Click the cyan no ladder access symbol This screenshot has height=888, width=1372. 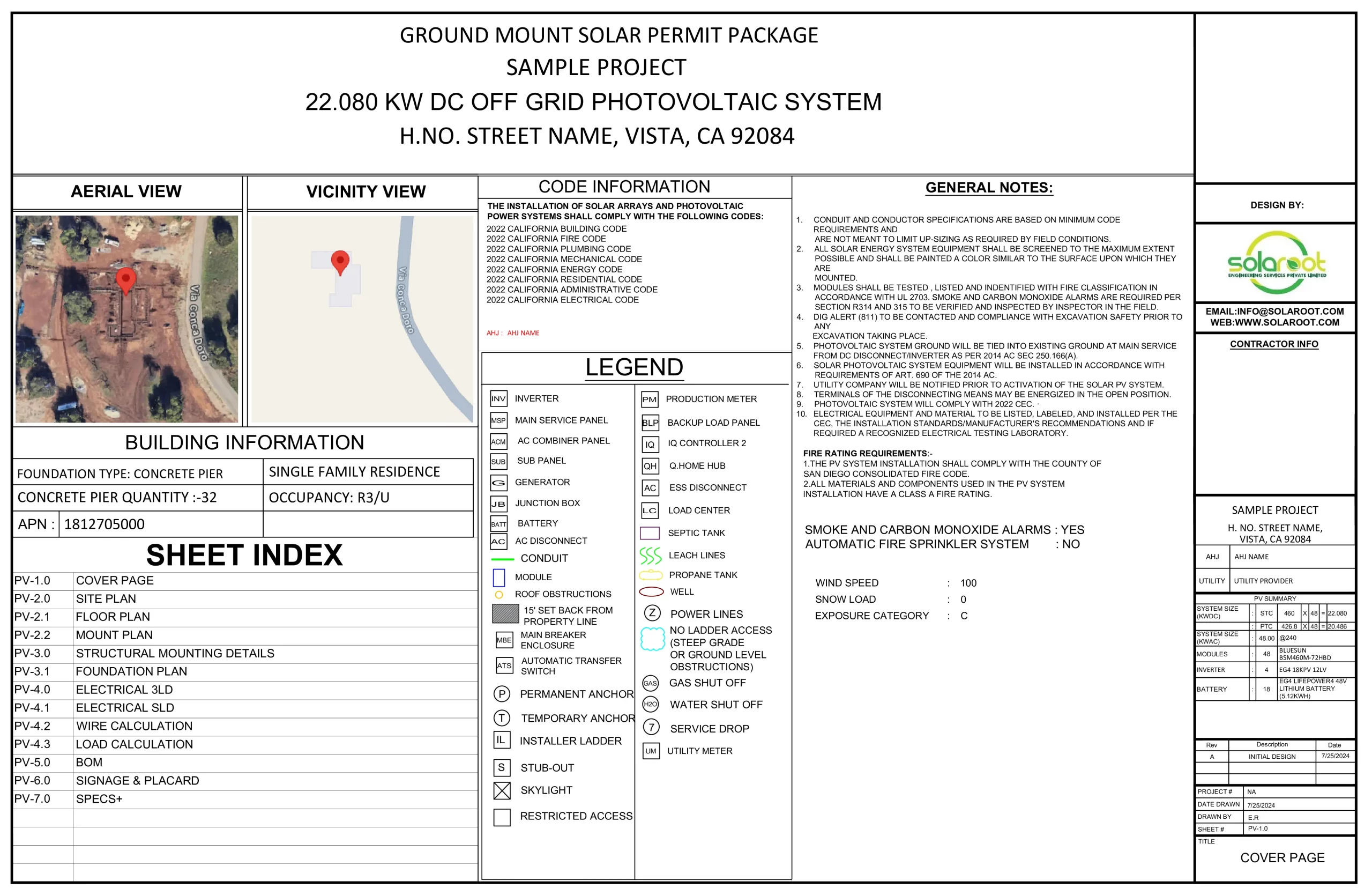click(652, 639)
